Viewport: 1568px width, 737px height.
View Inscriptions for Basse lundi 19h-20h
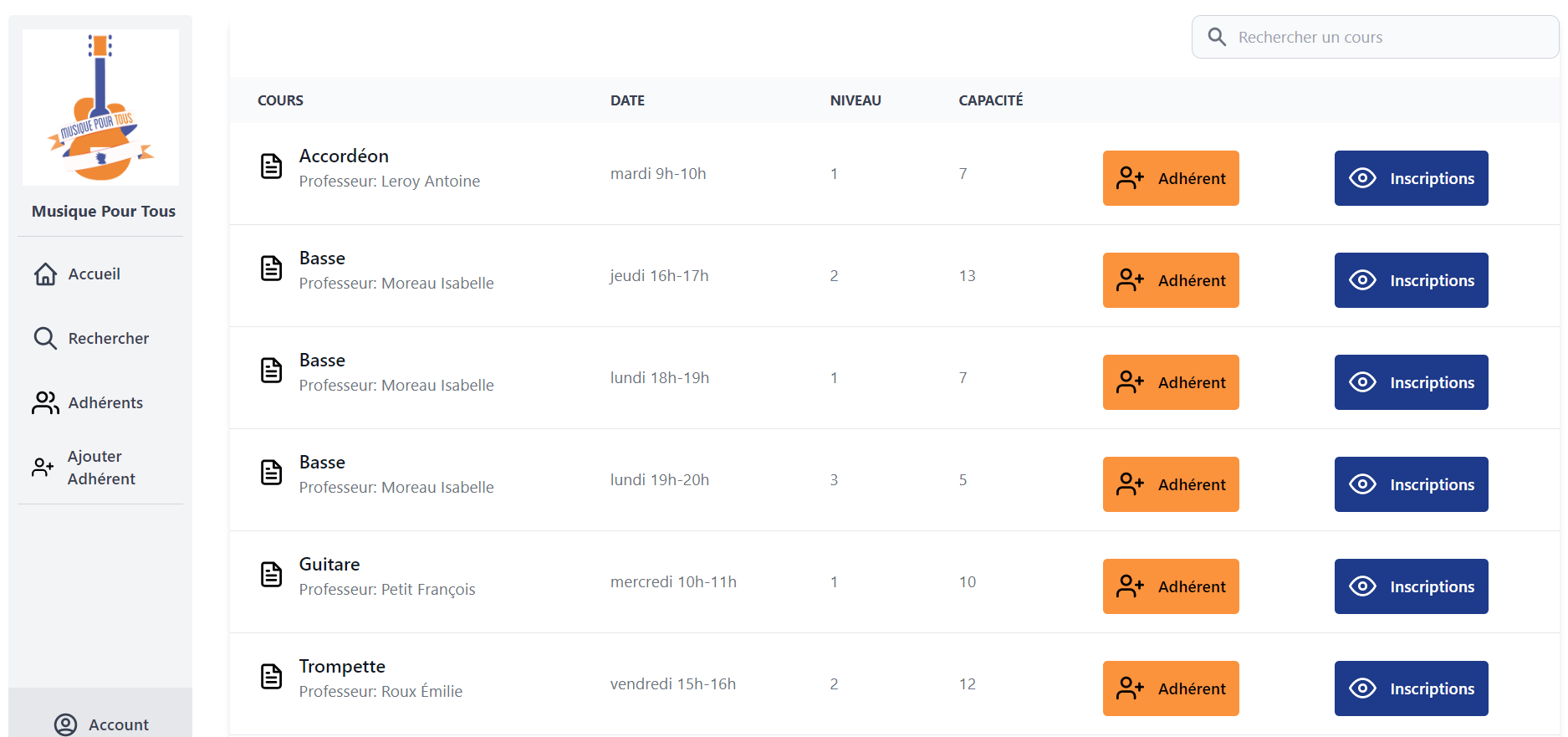point(1411,484)
